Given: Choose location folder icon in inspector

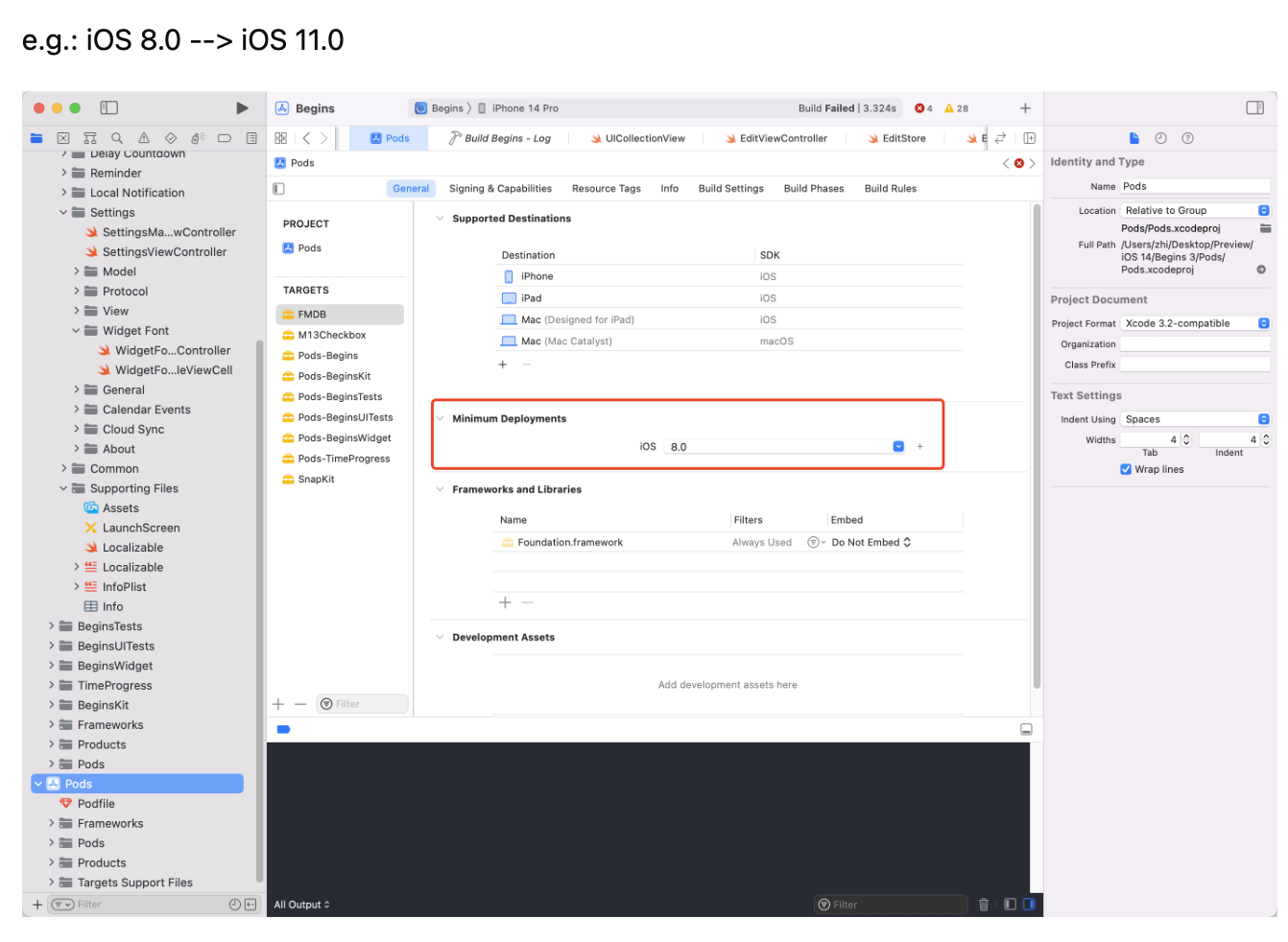Looking at the screenshot, I should point(1266,228).
